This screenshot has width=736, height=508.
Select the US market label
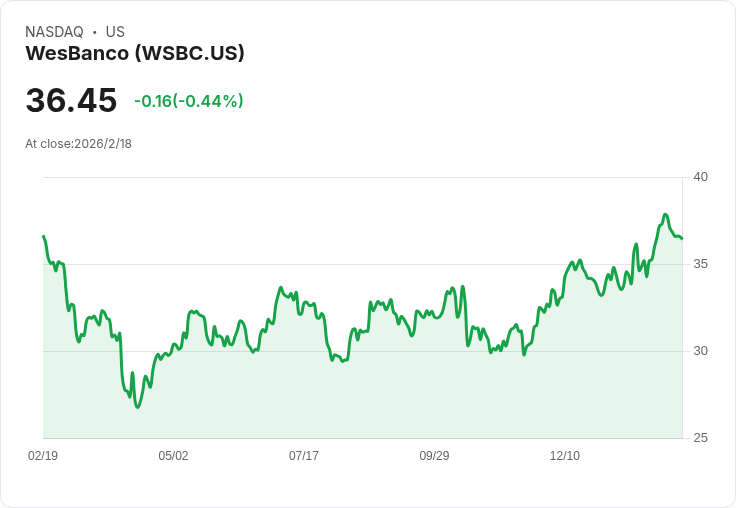115,32
